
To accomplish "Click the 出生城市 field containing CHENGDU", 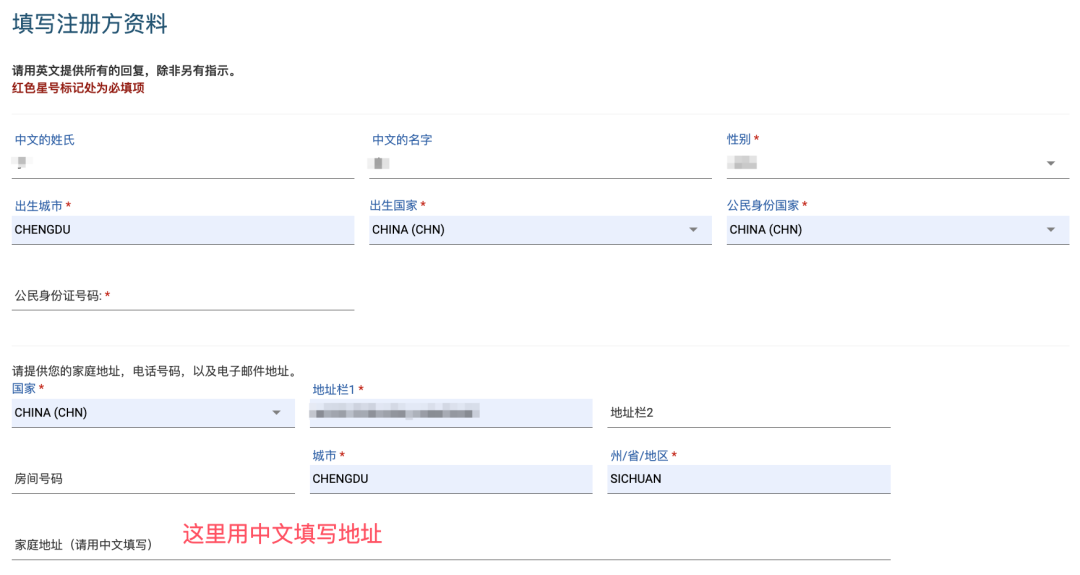I will [183, 230].
